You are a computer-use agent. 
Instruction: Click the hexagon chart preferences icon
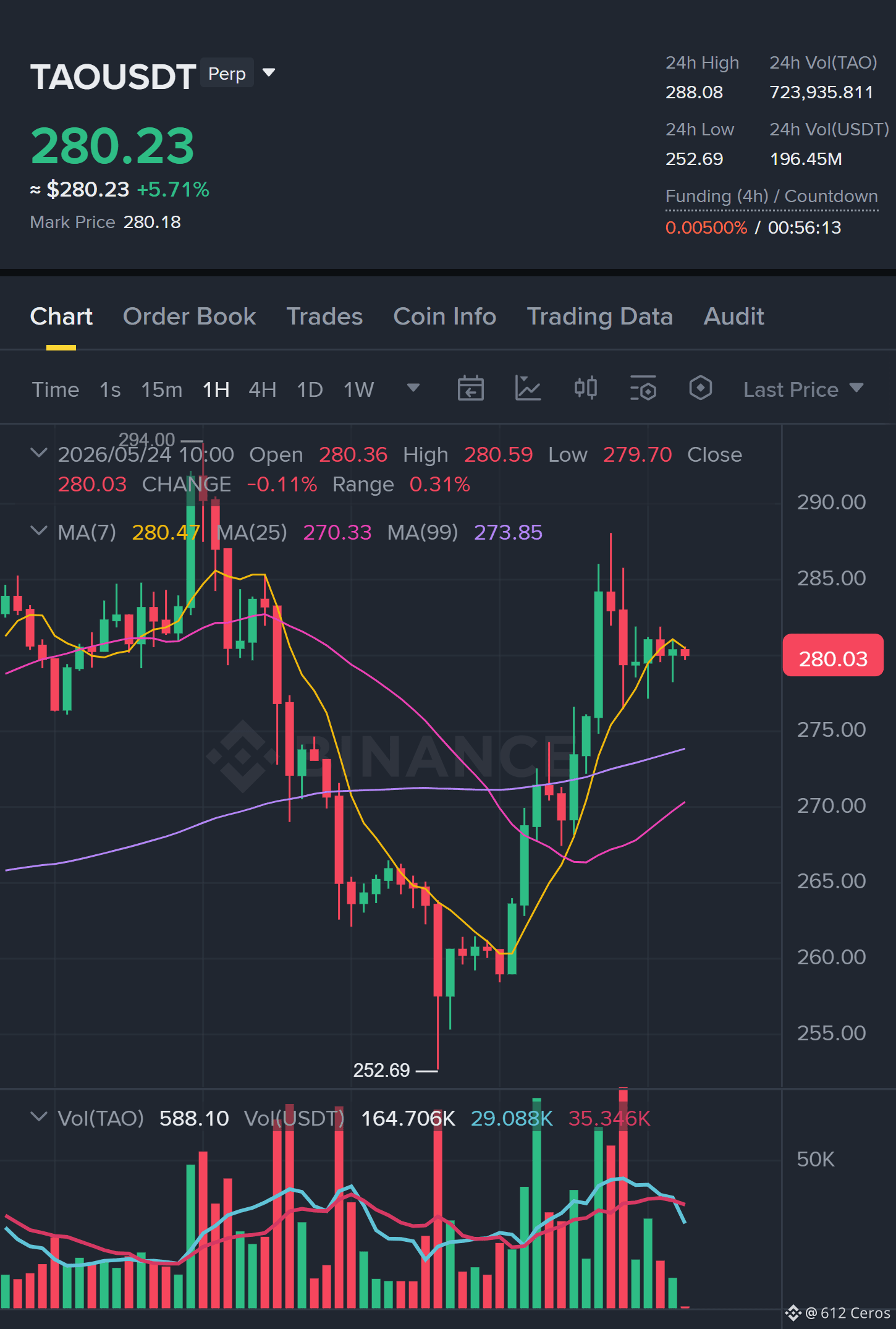700,389
